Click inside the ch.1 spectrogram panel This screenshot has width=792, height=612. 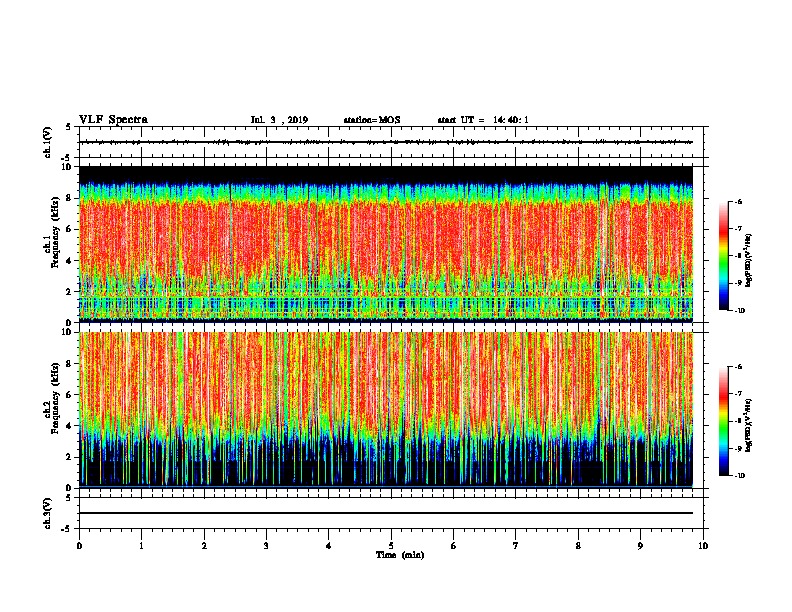(386, 244)
